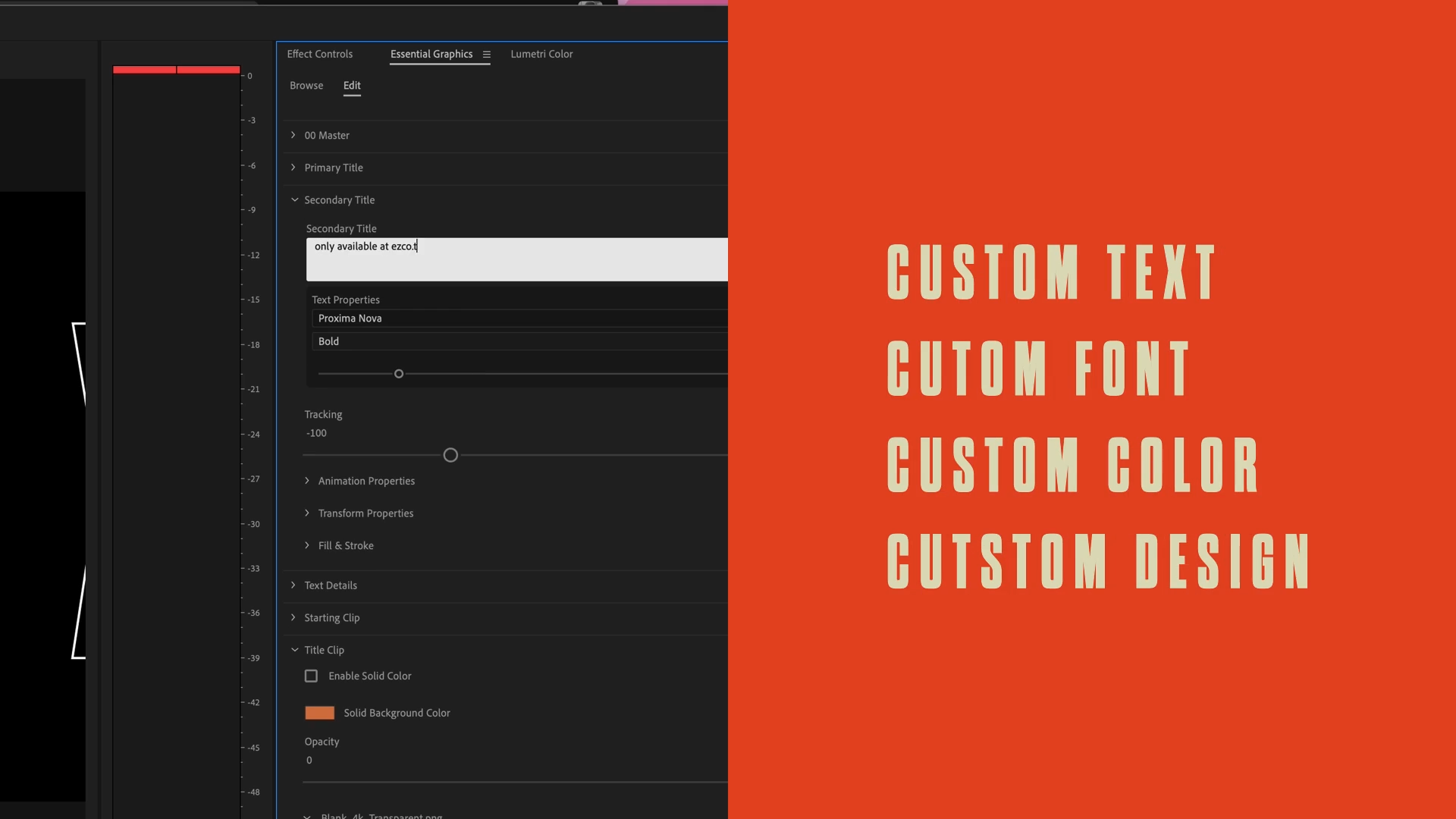Click the right red audio clipping indicator
1456x819 pixels.
pos(209,70)
